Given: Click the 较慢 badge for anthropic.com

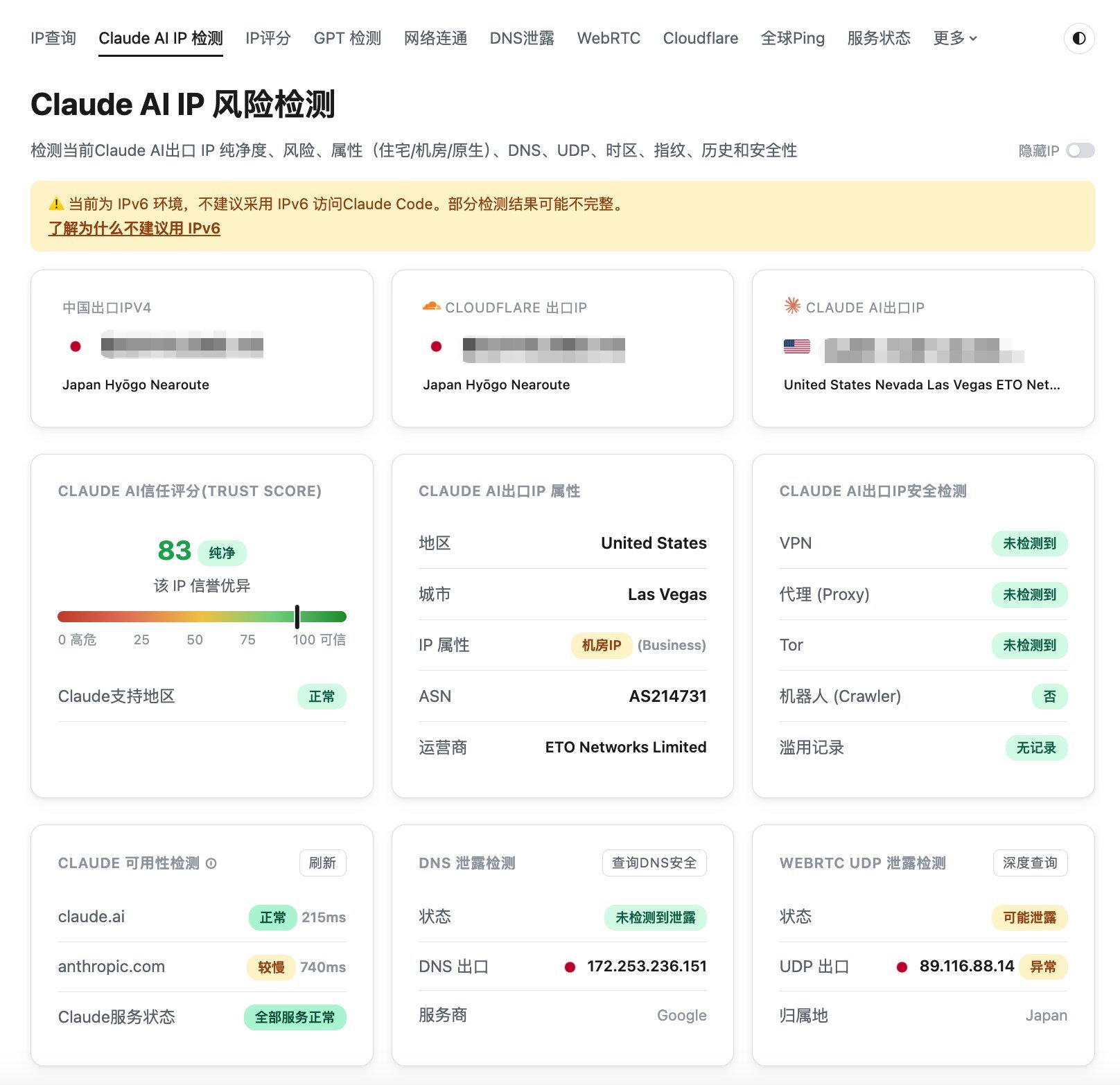Looking at the screenshot, I should click(x=271, y=967).
